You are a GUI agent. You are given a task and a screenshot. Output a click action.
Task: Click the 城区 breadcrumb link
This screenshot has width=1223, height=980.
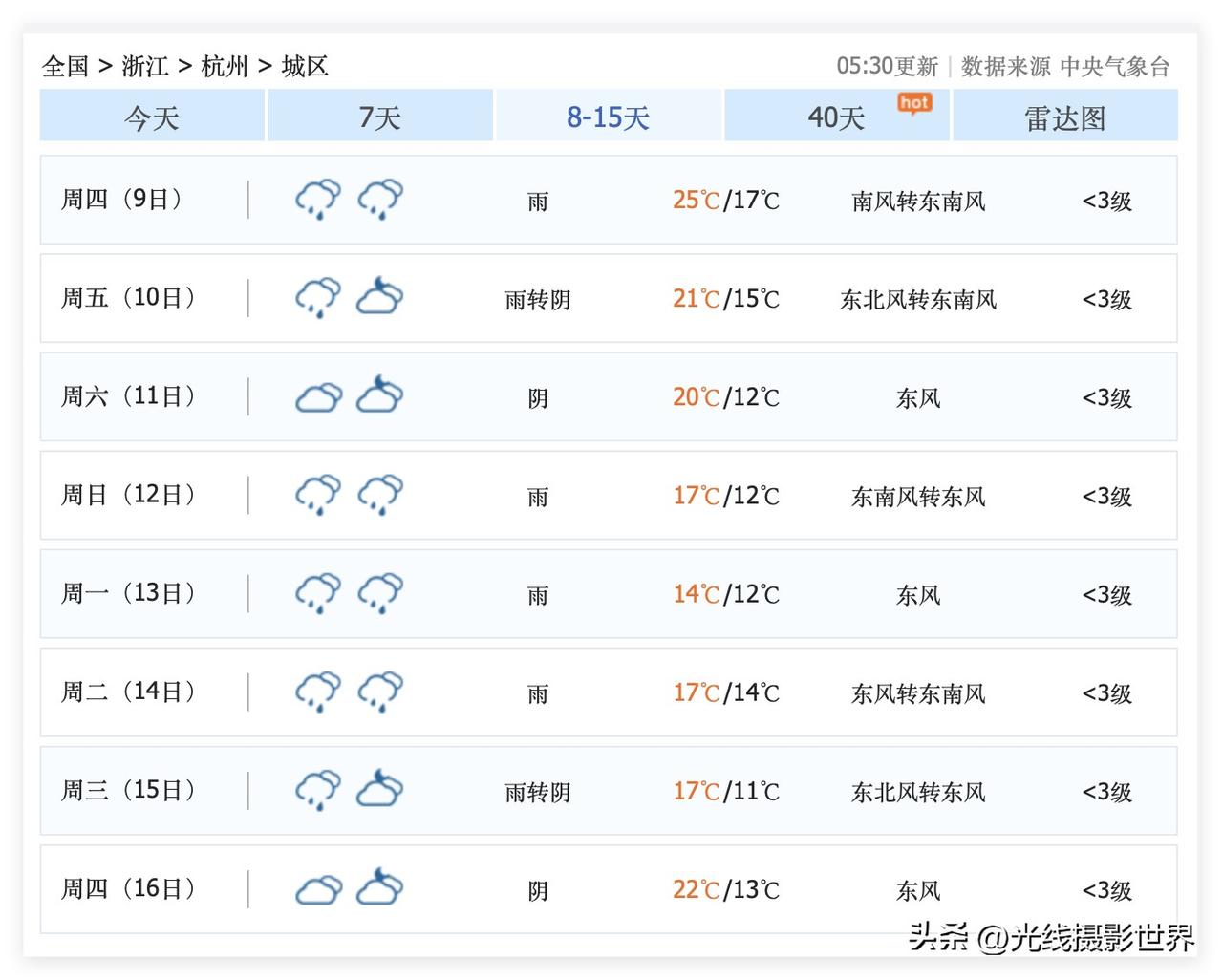coord(305,66)
